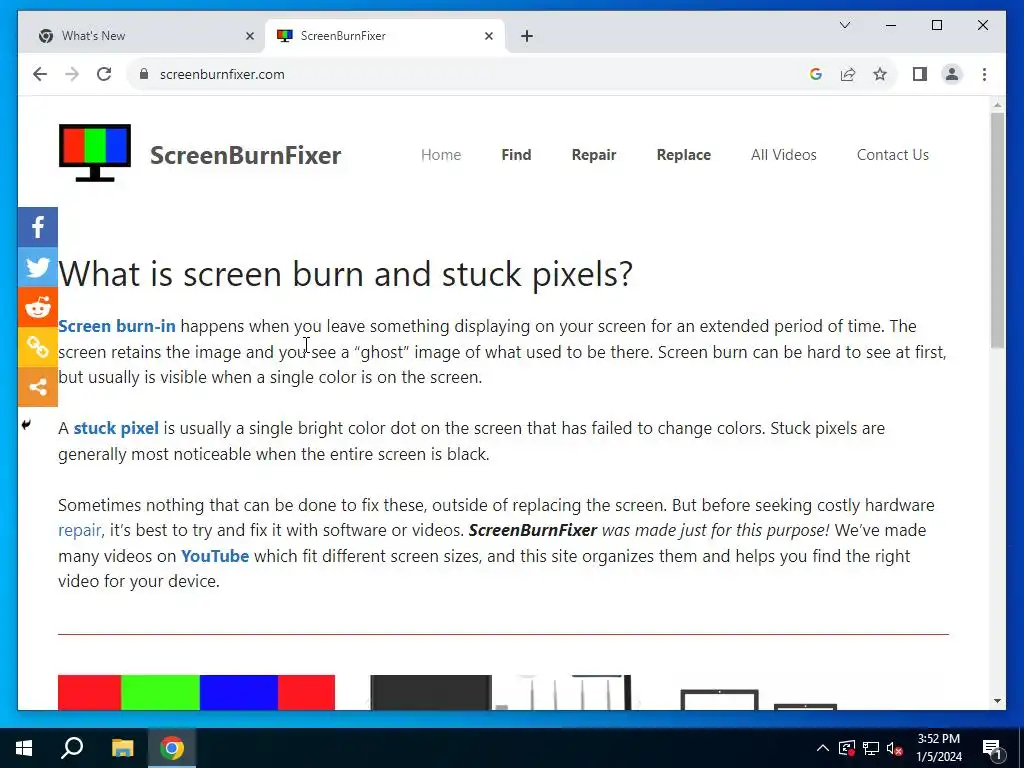
Task: Copy link using yellow chain sidebar icon
Action: 38,347
